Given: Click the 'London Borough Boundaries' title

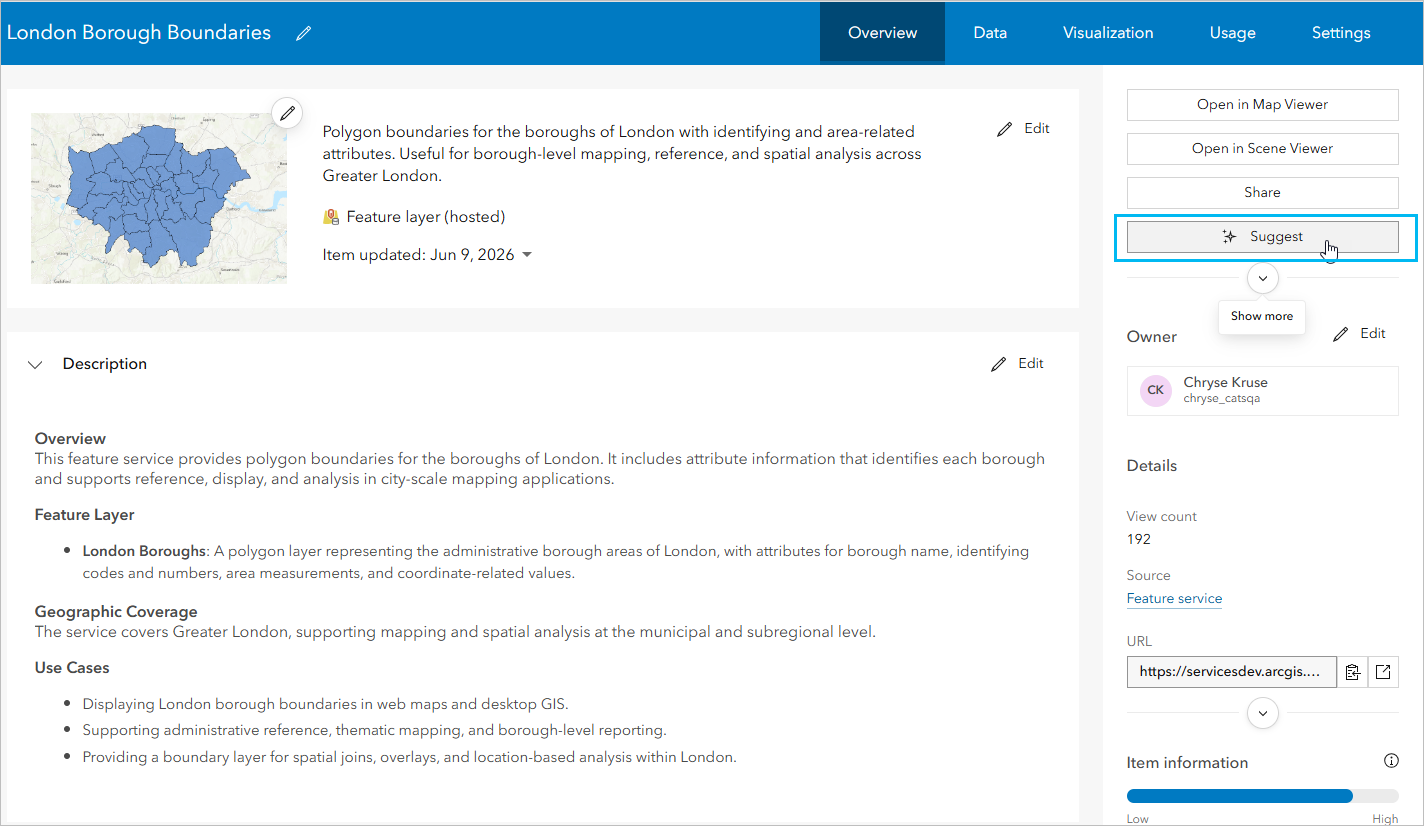Looking at the screenshot, I should pos(139,33).
